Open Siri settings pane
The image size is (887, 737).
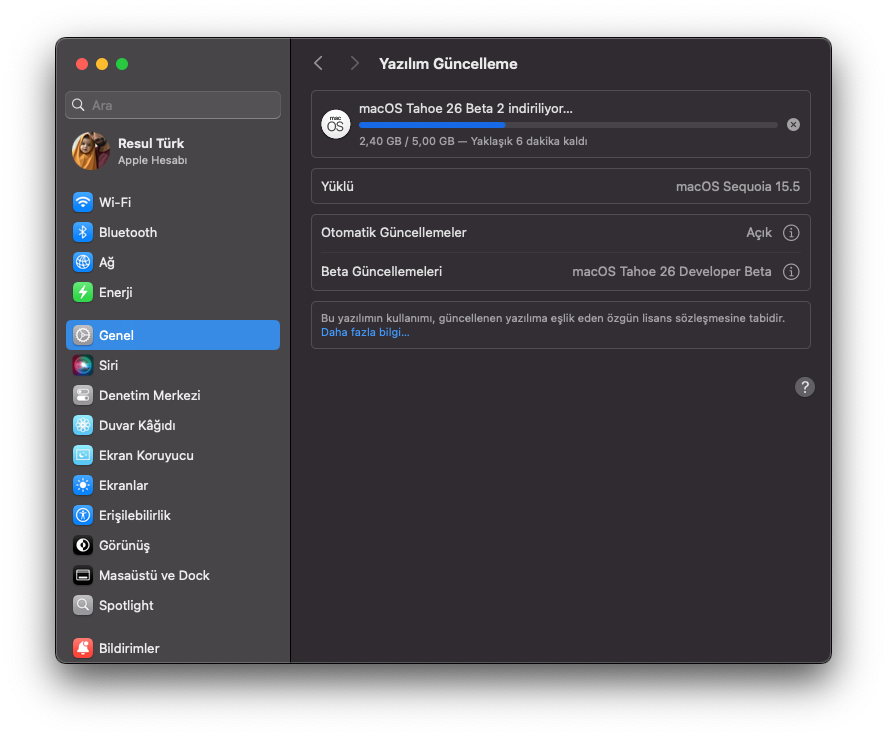tap(108, 365)
